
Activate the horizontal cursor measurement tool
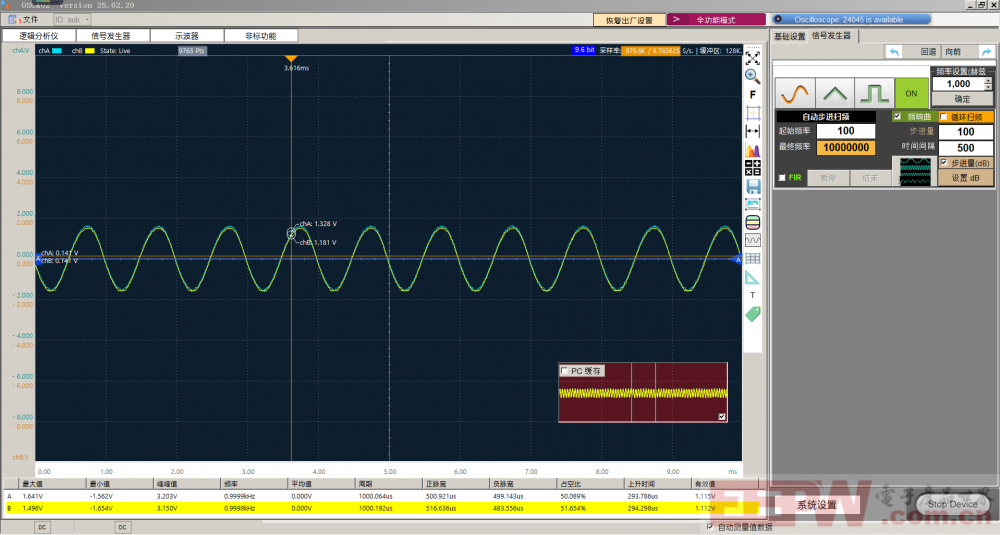click(753, 131)
